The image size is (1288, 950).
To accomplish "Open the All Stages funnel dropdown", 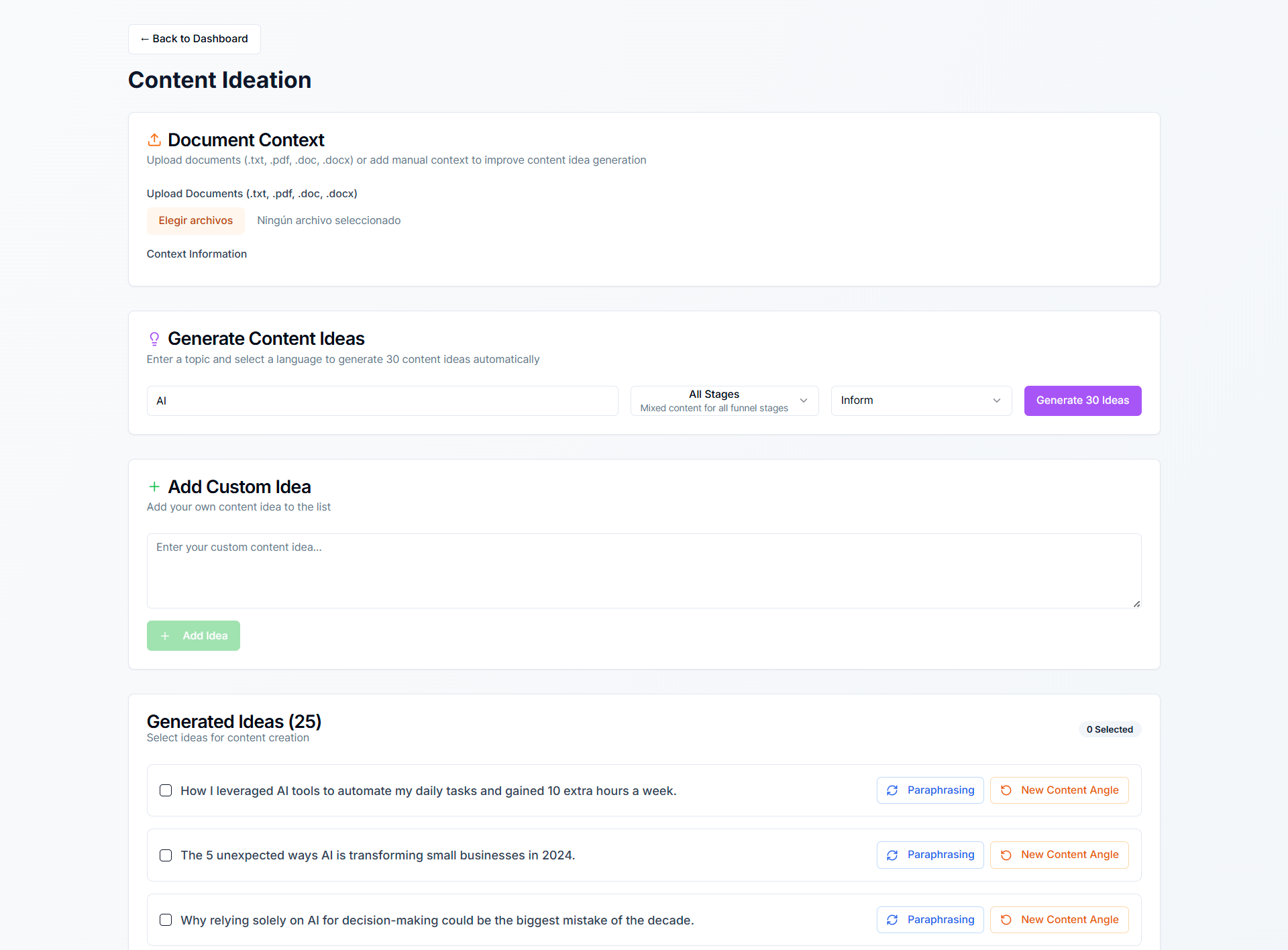I will coord(724,401).
